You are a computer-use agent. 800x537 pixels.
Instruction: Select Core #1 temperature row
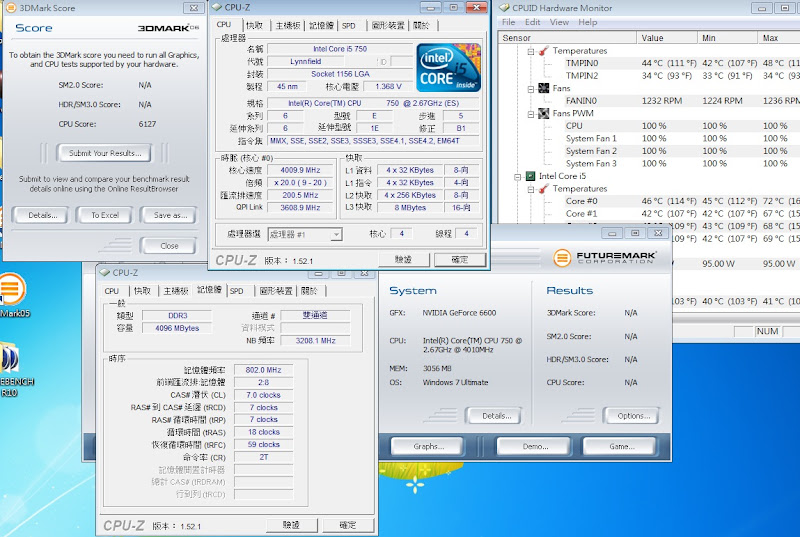[x=649, y=214]
